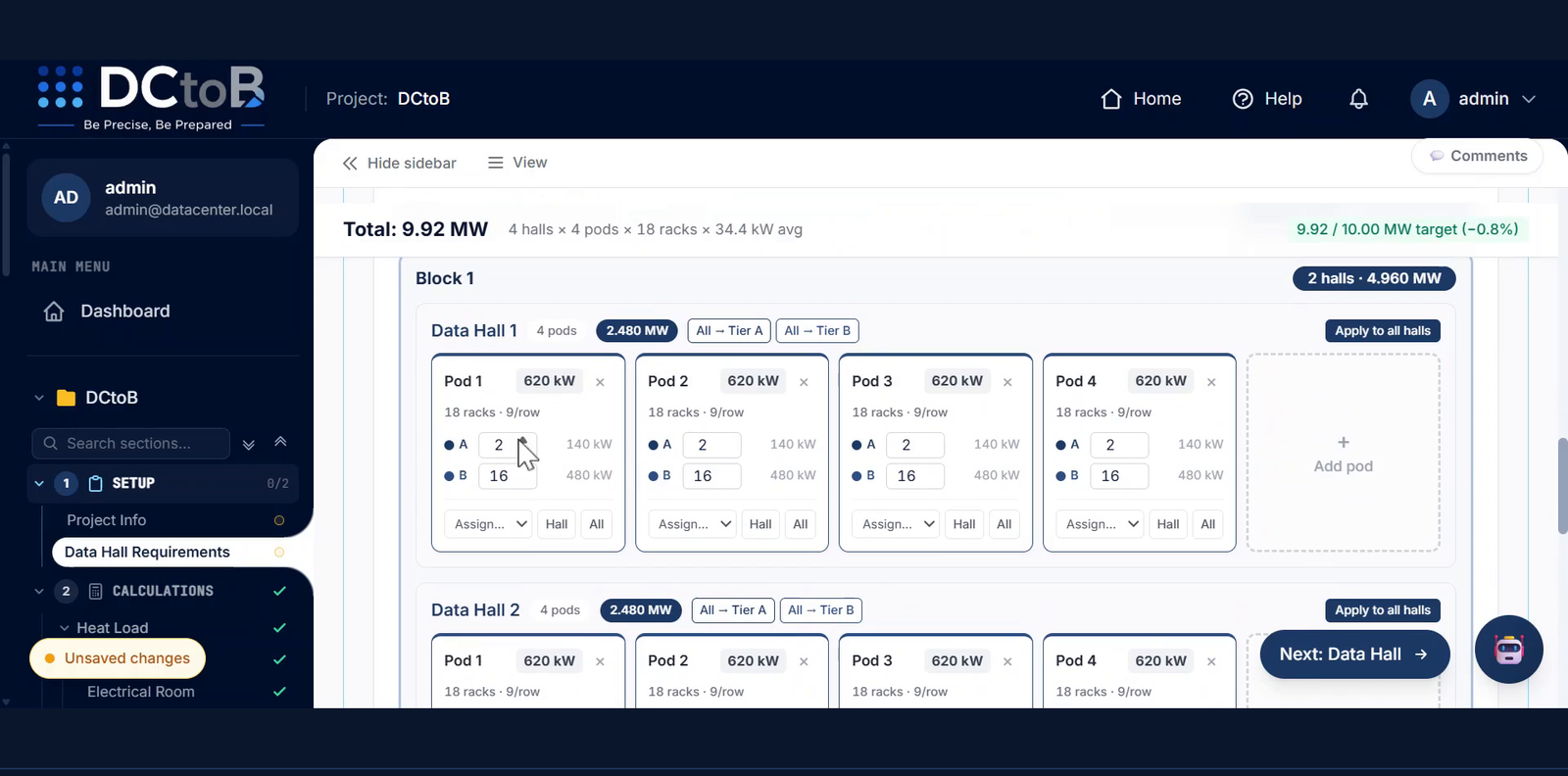
Task: Expand the admin account menu chevron
Action: 1529,99
